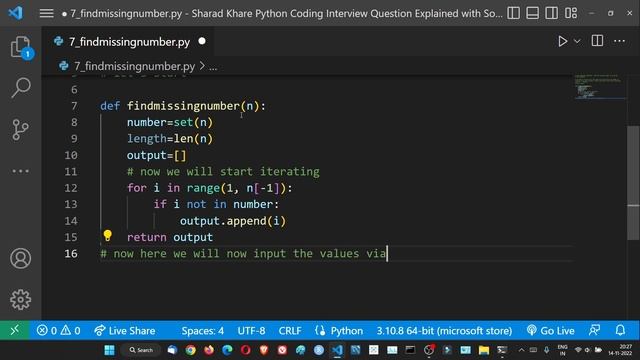The image size is (640, 360).
Task: Click the minimap code preview
Action: pos(599,87)
